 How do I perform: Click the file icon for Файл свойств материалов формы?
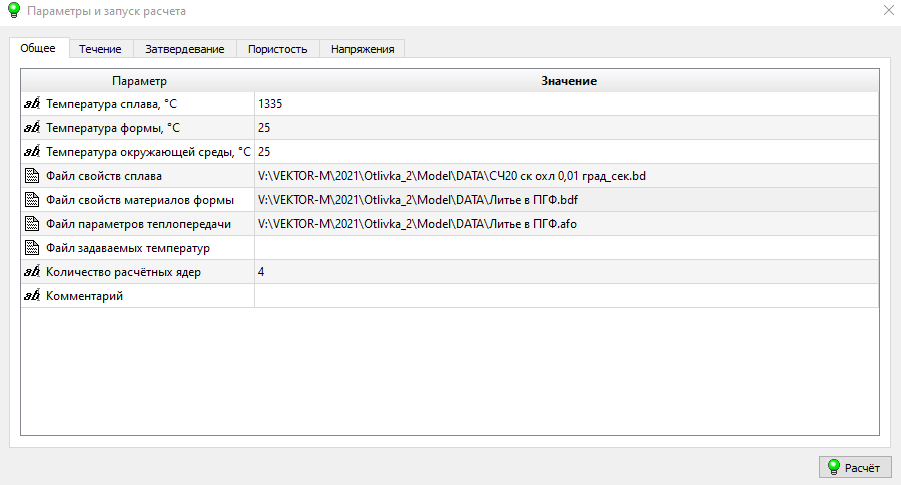pos(31,200)
